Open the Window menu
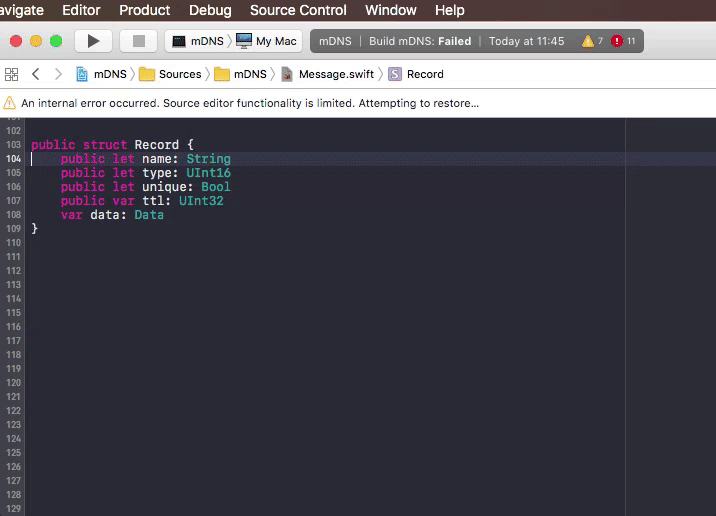 click(391, 10)
